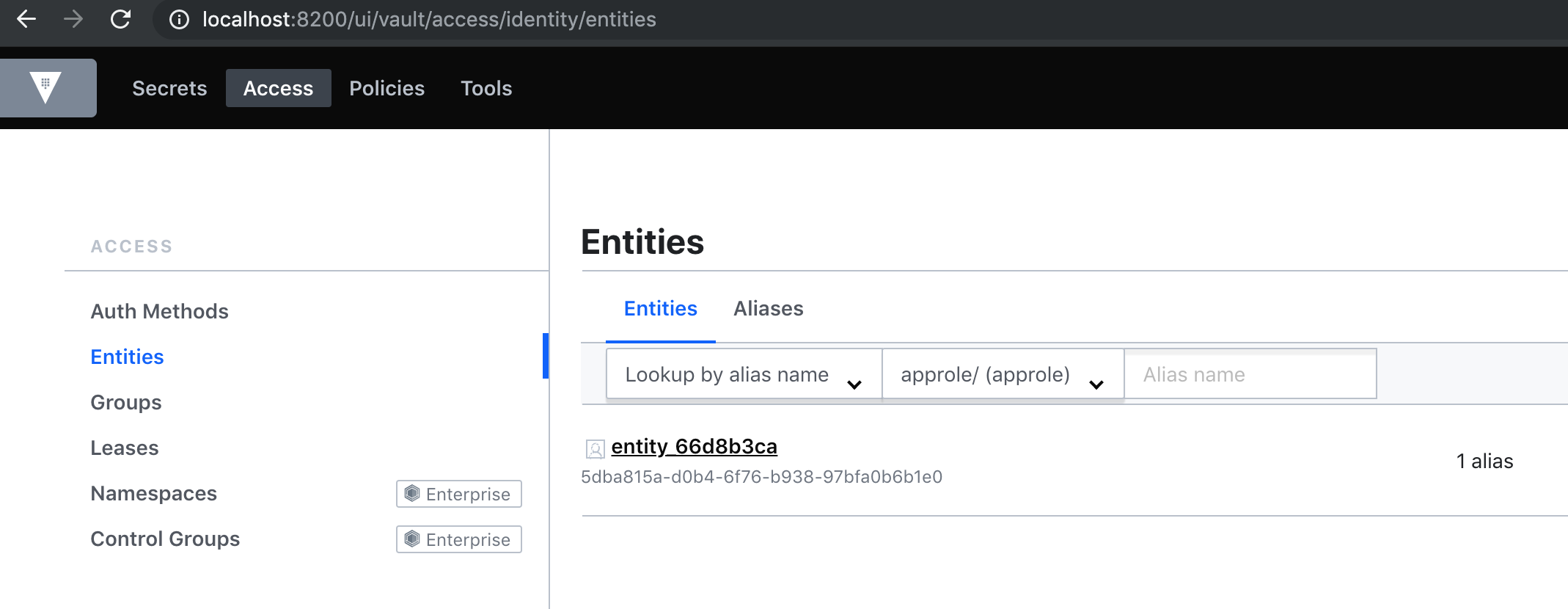Click the ACCESS sidebar section label
Screen dimensions: 1568x609
[x=132, y=247]
